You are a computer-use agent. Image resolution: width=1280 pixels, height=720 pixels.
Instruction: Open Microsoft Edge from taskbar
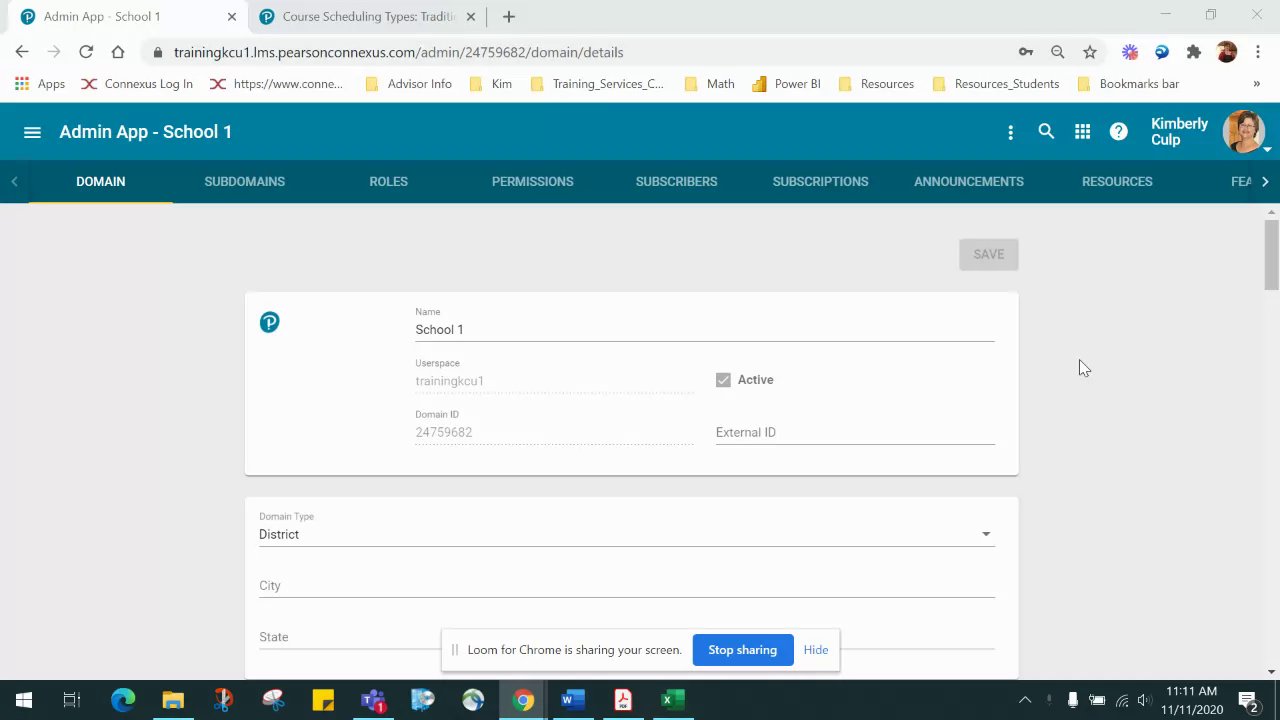coord(123,700)
